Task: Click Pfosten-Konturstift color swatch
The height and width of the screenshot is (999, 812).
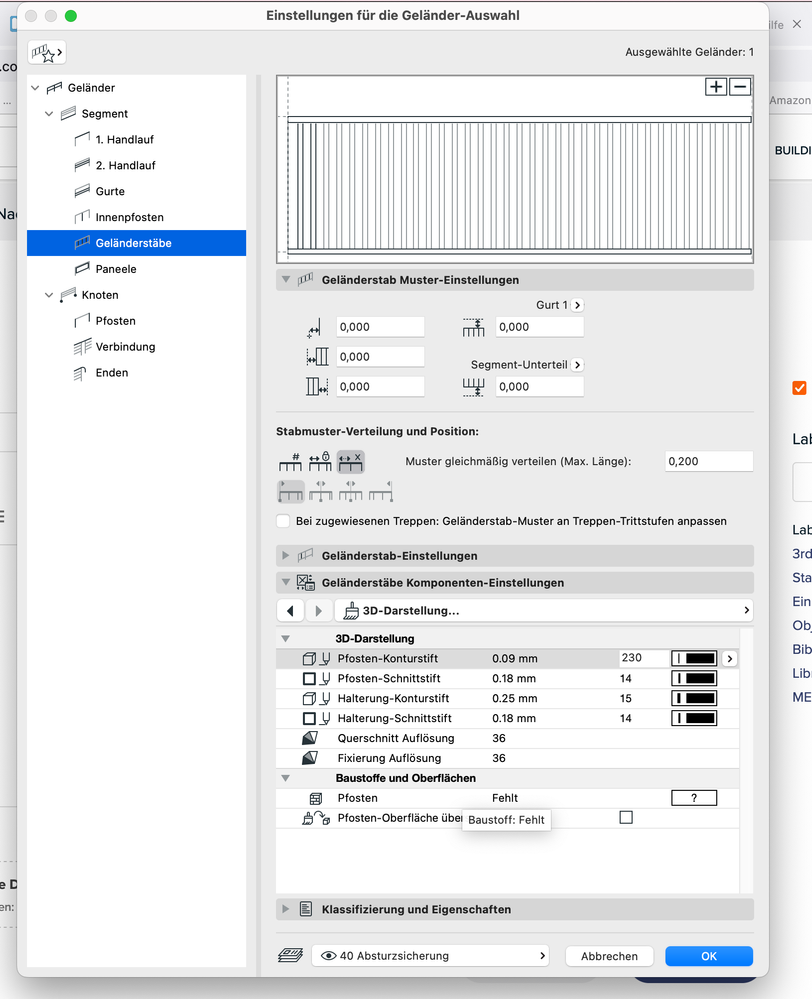Action: (694, 658)
